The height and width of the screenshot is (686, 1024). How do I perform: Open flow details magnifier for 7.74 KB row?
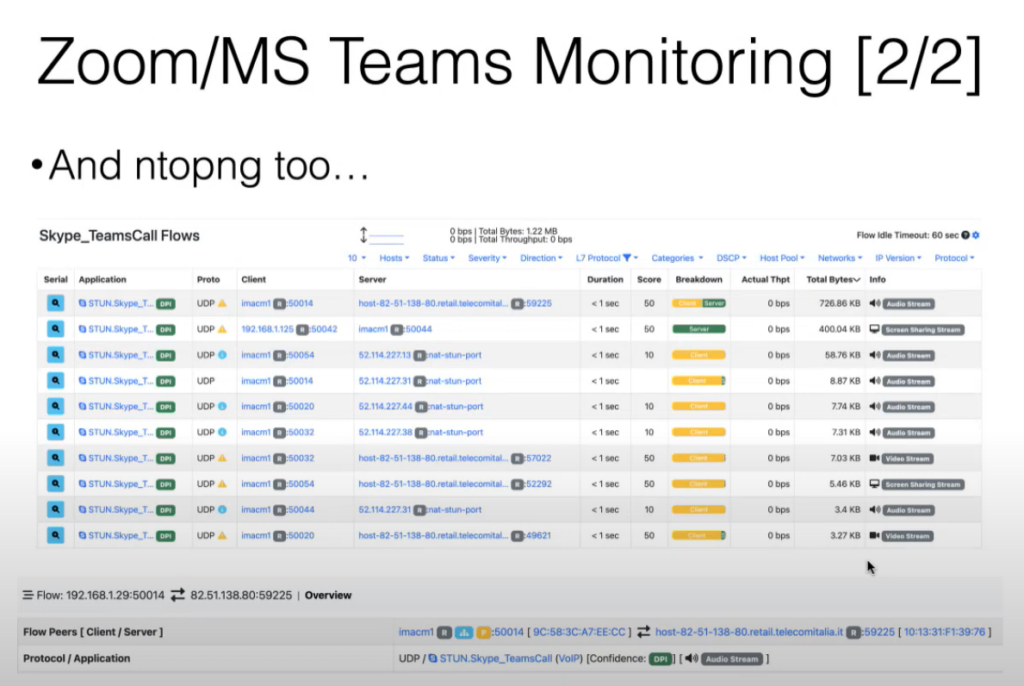pyautogui.click(x=56, y=406)
